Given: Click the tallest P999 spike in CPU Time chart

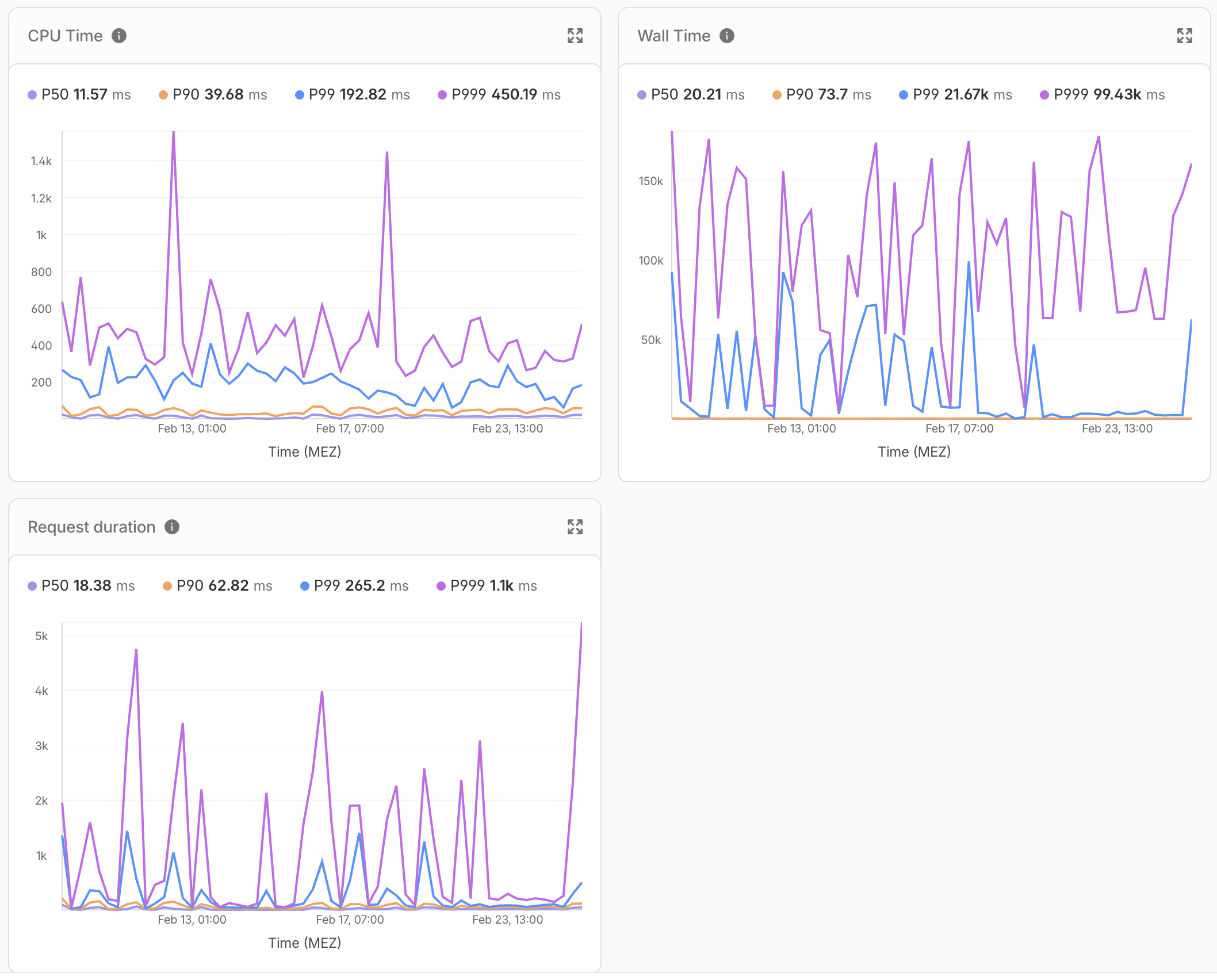Looking at the screenshot, I should tap(174, 133).
